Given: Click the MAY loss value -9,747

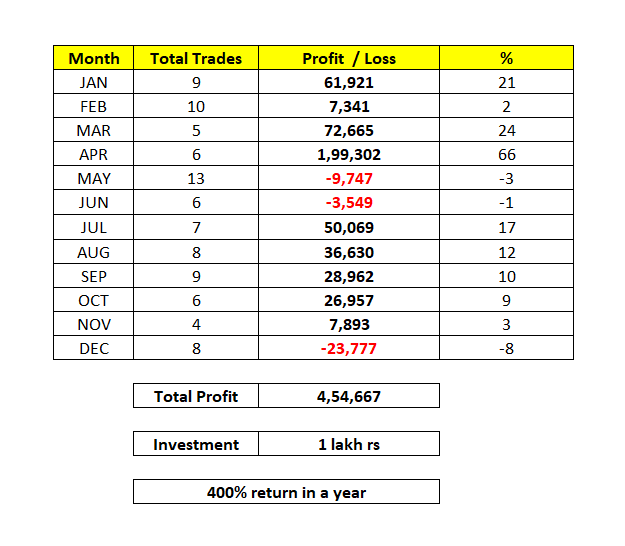Looking at the screenshot, I should coord(349,178).
